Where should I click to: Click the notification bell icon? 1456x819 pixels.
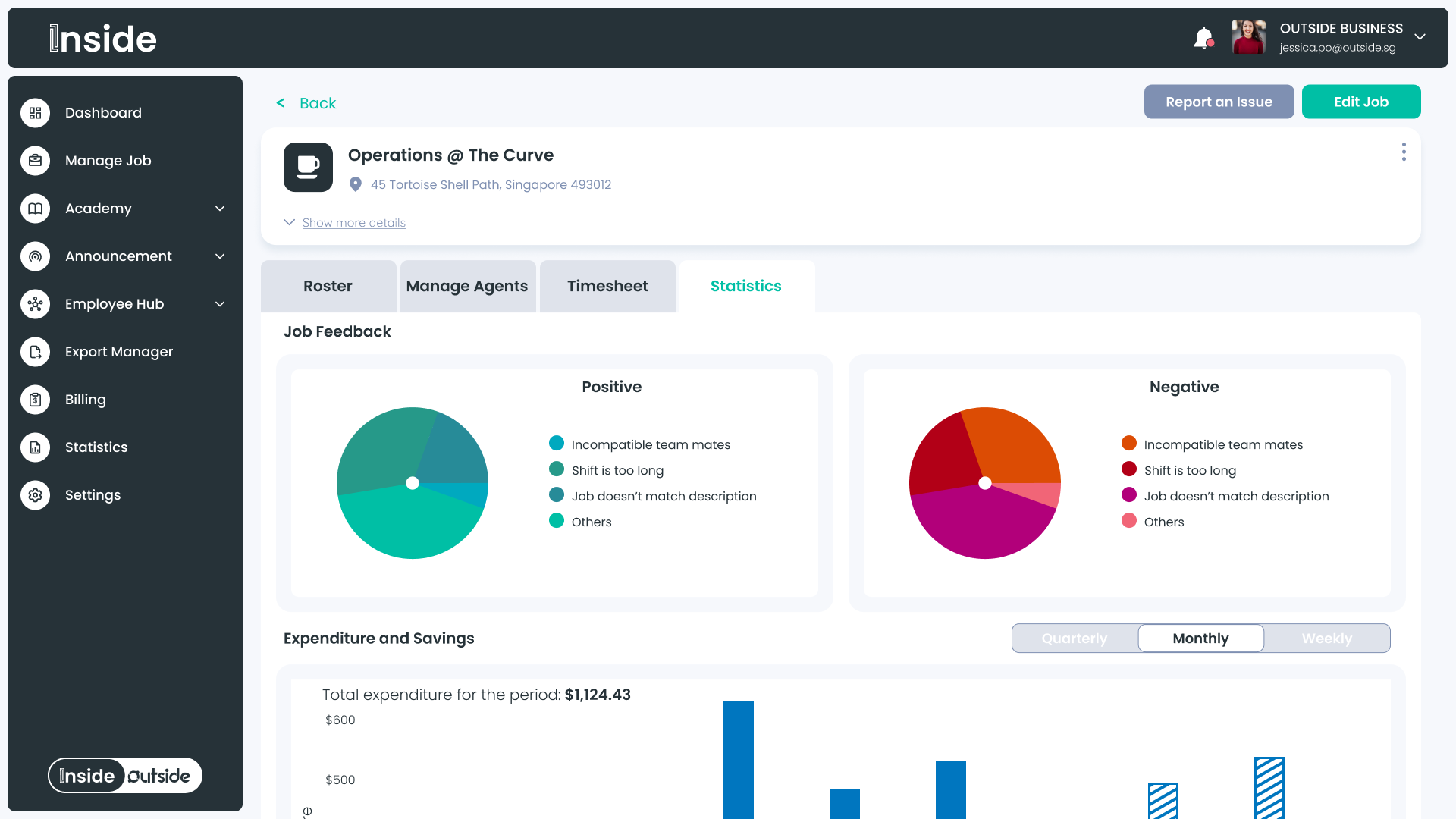[x=1203, y=38]
